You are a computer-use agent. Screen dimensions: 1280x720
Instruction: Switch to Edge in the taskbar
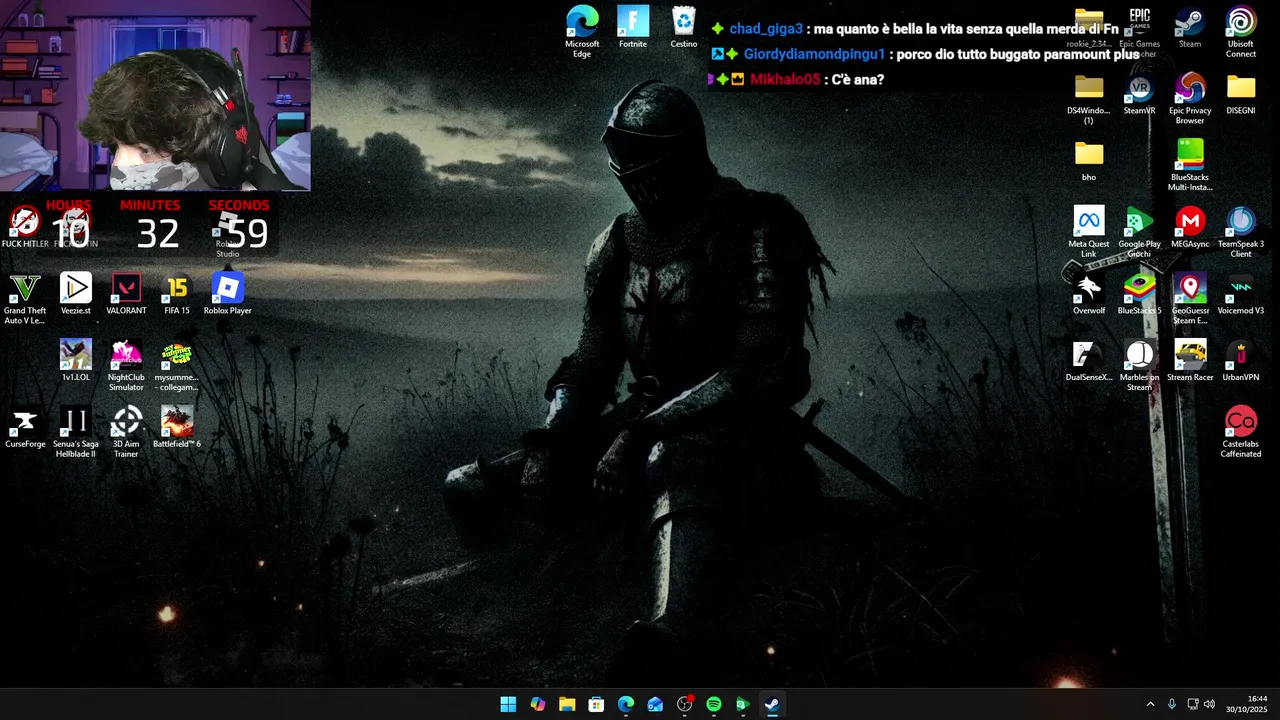point(626,704)
